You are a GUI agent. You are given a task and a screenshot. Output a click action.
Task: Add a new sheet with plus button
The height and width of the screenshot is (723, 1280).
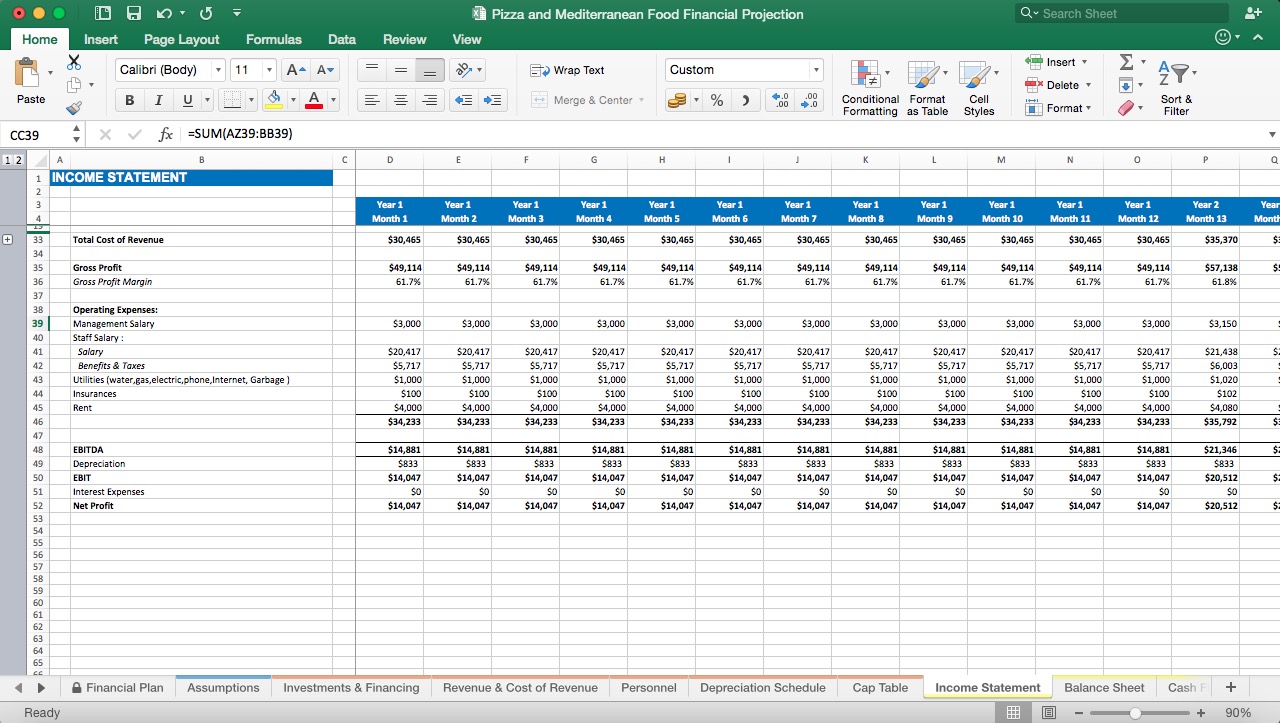point(1230,687)
